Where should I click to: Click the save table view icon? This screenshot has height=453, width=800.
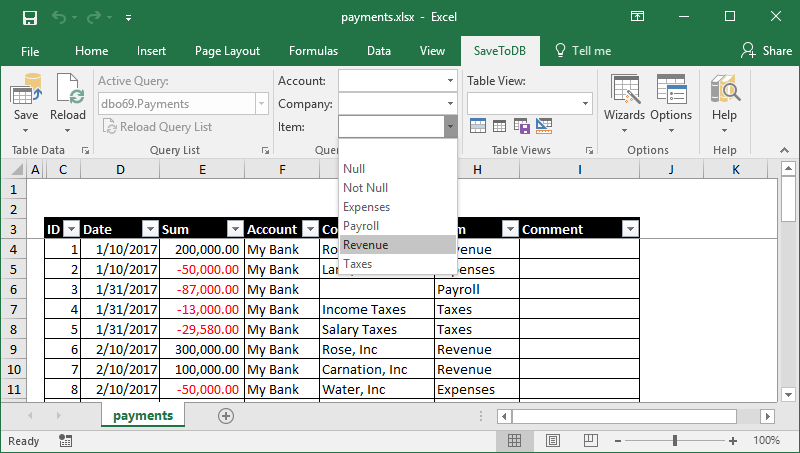pyautogui.click(x=522, y=125)
